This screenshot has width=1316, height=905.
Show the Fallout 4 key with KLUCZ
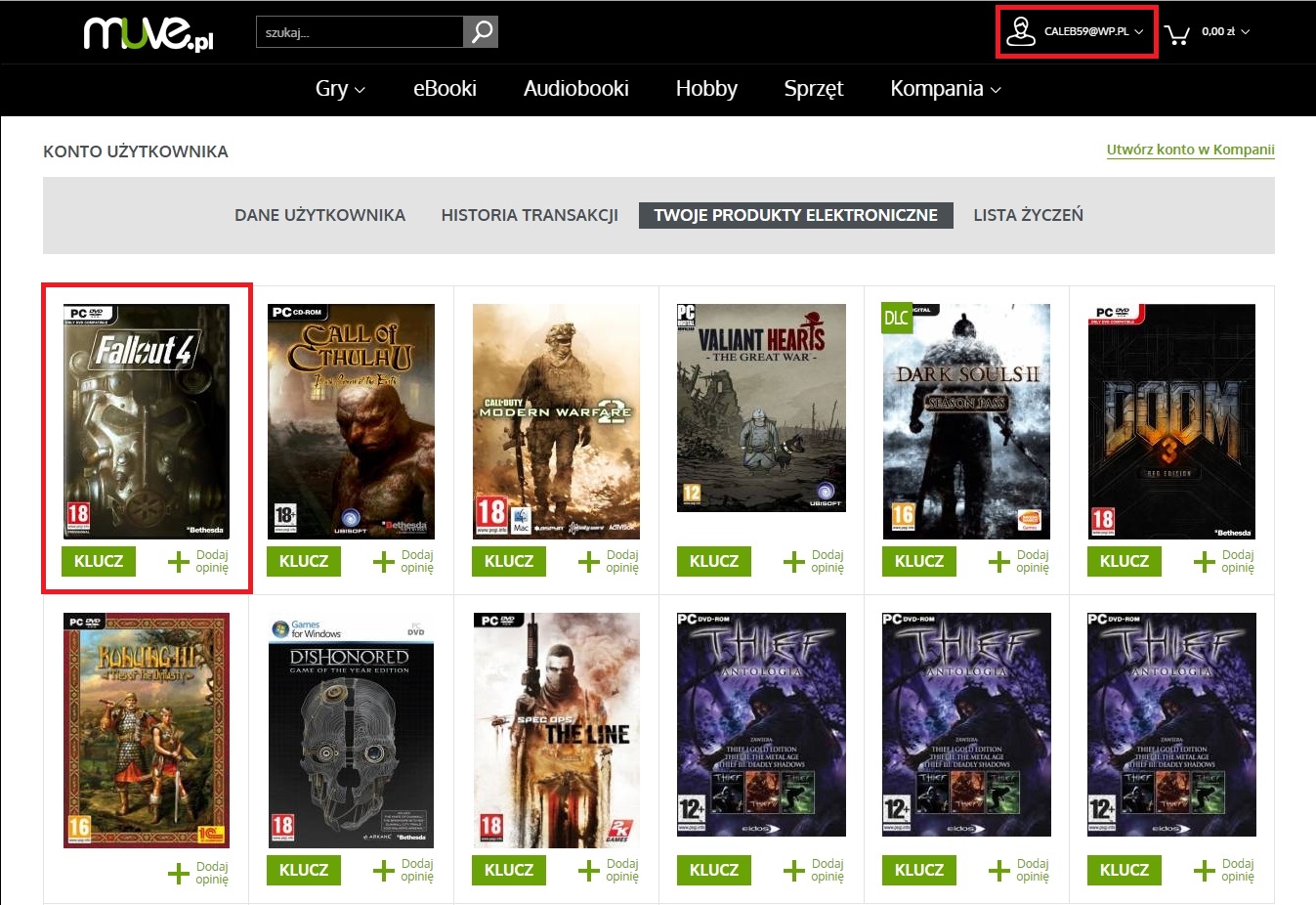(99, 561)
